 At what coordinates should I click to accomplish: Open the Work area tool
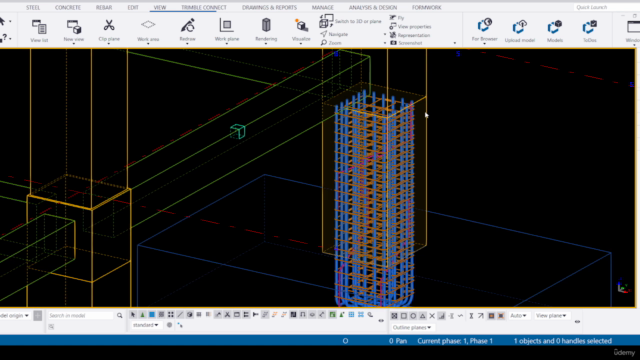148,31
